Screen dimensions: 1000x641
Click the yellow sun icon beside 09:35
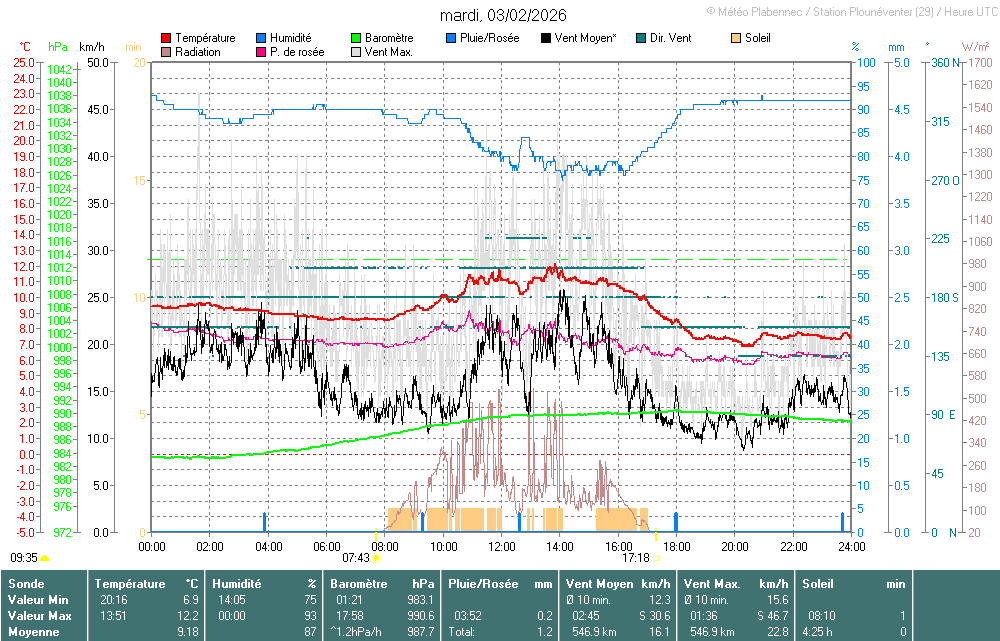(x=45, y=558)
